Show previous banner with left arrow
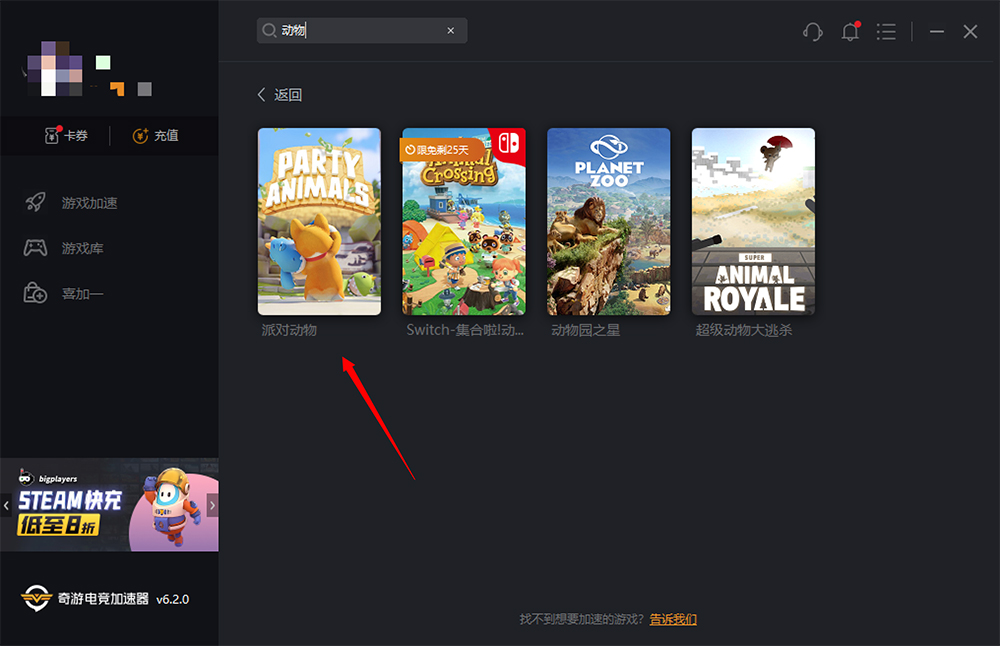The height and width of the screenshot is (646, 1000). coord(6,506)
